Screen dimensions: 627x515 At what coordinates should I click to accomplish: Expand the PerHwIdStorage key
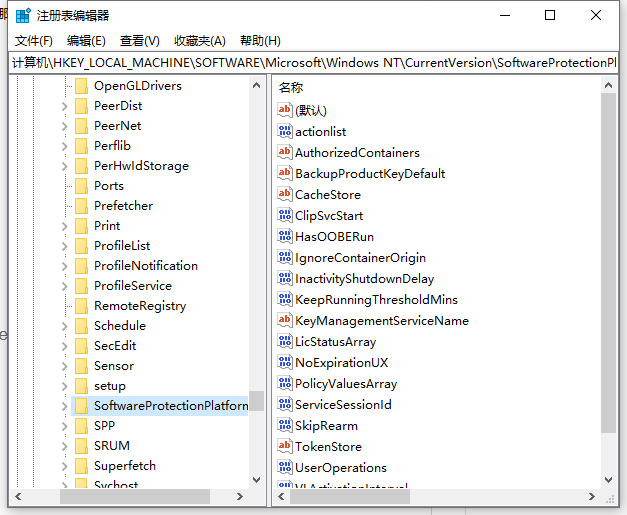click(x=65, y=166)
